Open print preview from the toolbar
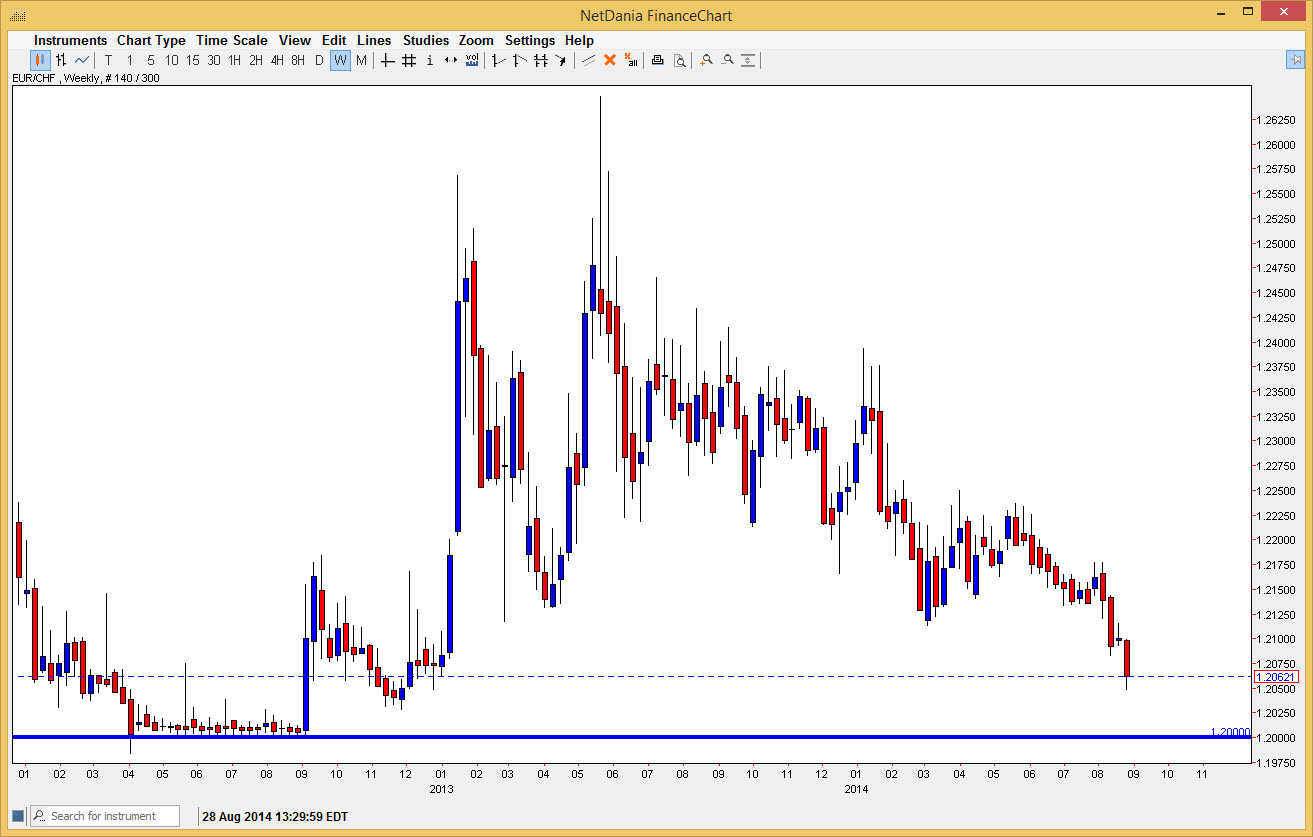This screenshot has height=837, width=1313. tap(680, 60)
